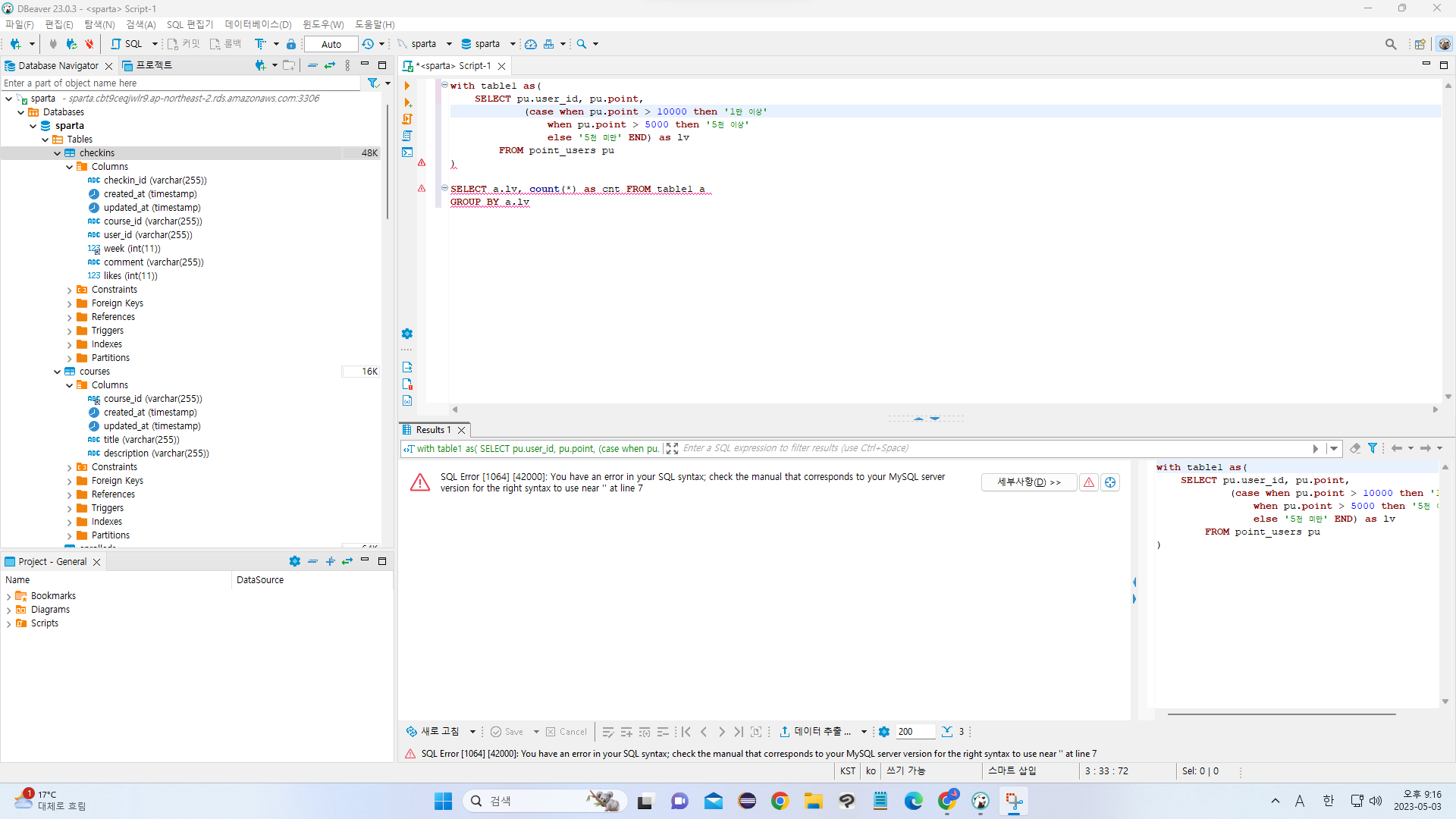
Task: Select the Results 1 tab
Action: click(433, 430)
